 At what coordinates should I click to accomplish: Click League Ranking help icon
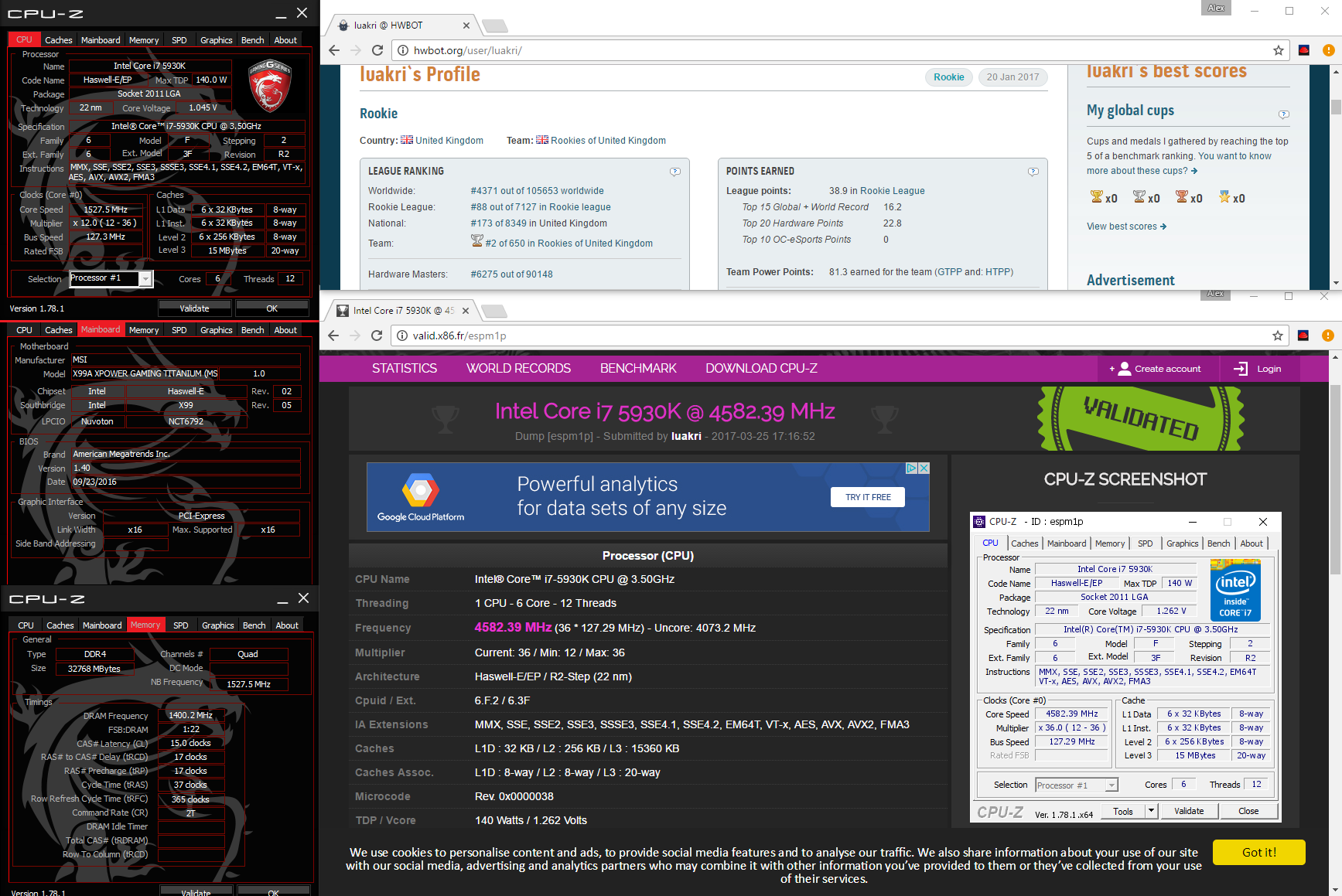pos(675,172)
